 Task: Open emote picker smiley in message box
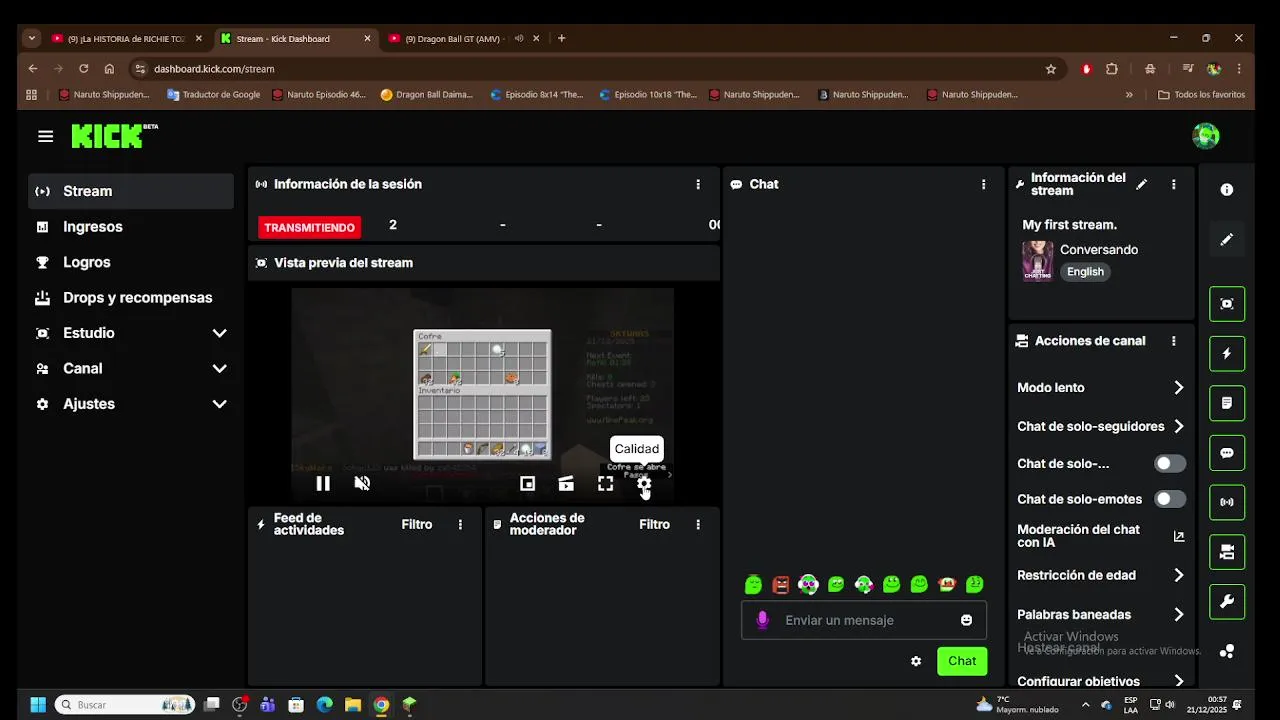coord(966,620)
